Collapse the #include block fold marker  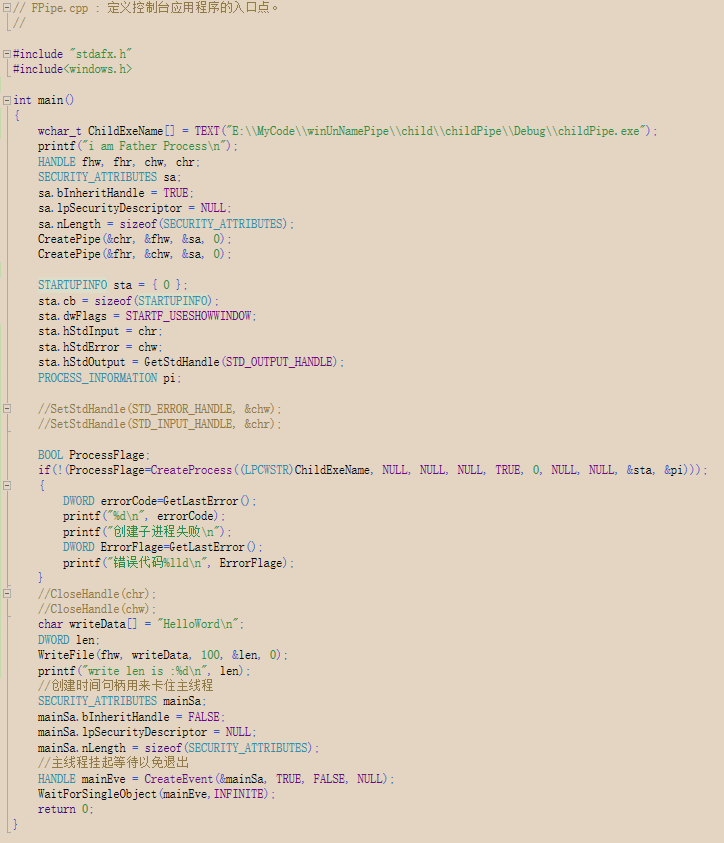pyautogui.click(x=6, y=54)
